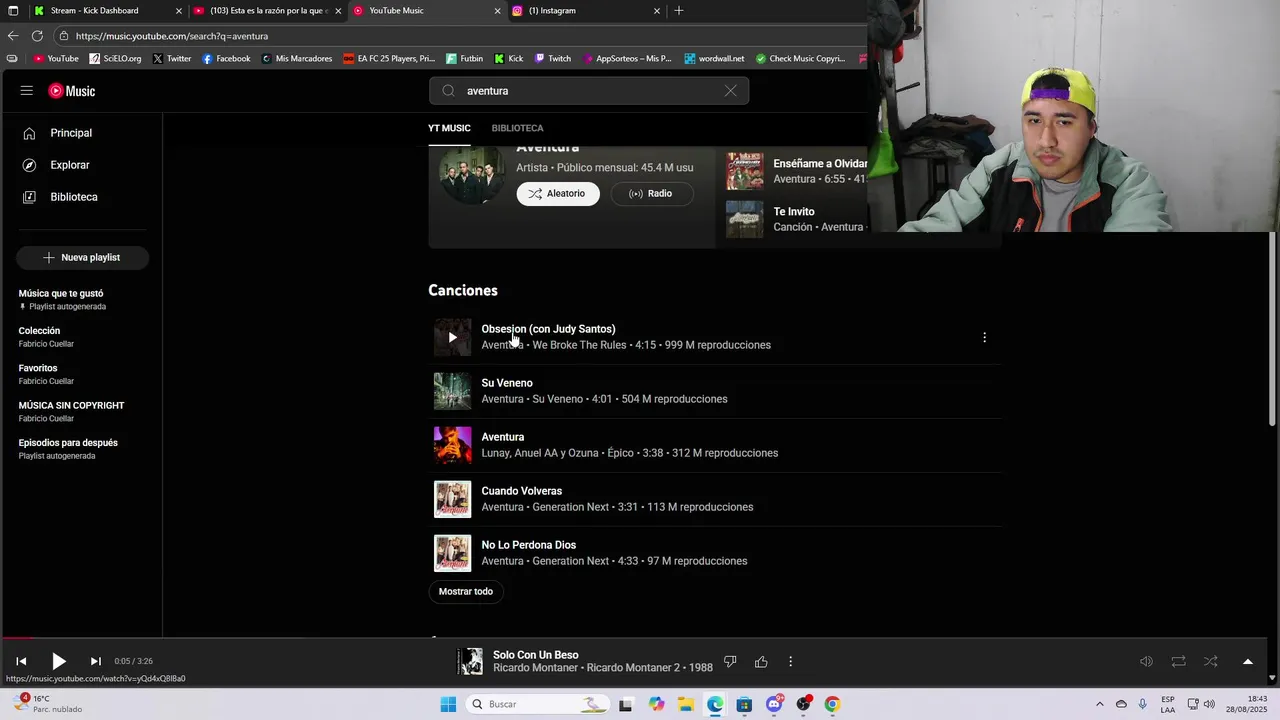Open the Futbin bookmark
Viewport: 1280px width, 720px height.
coord(464,59)
